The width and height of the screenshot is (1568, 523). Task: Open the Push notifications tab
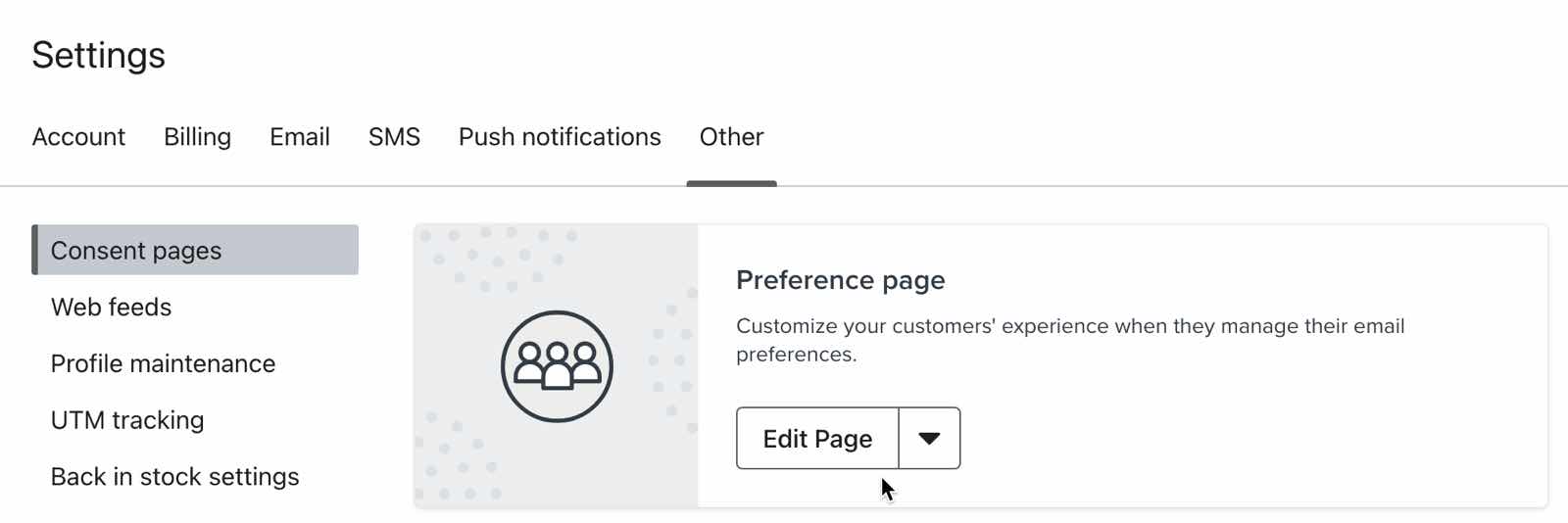(560, 137)
